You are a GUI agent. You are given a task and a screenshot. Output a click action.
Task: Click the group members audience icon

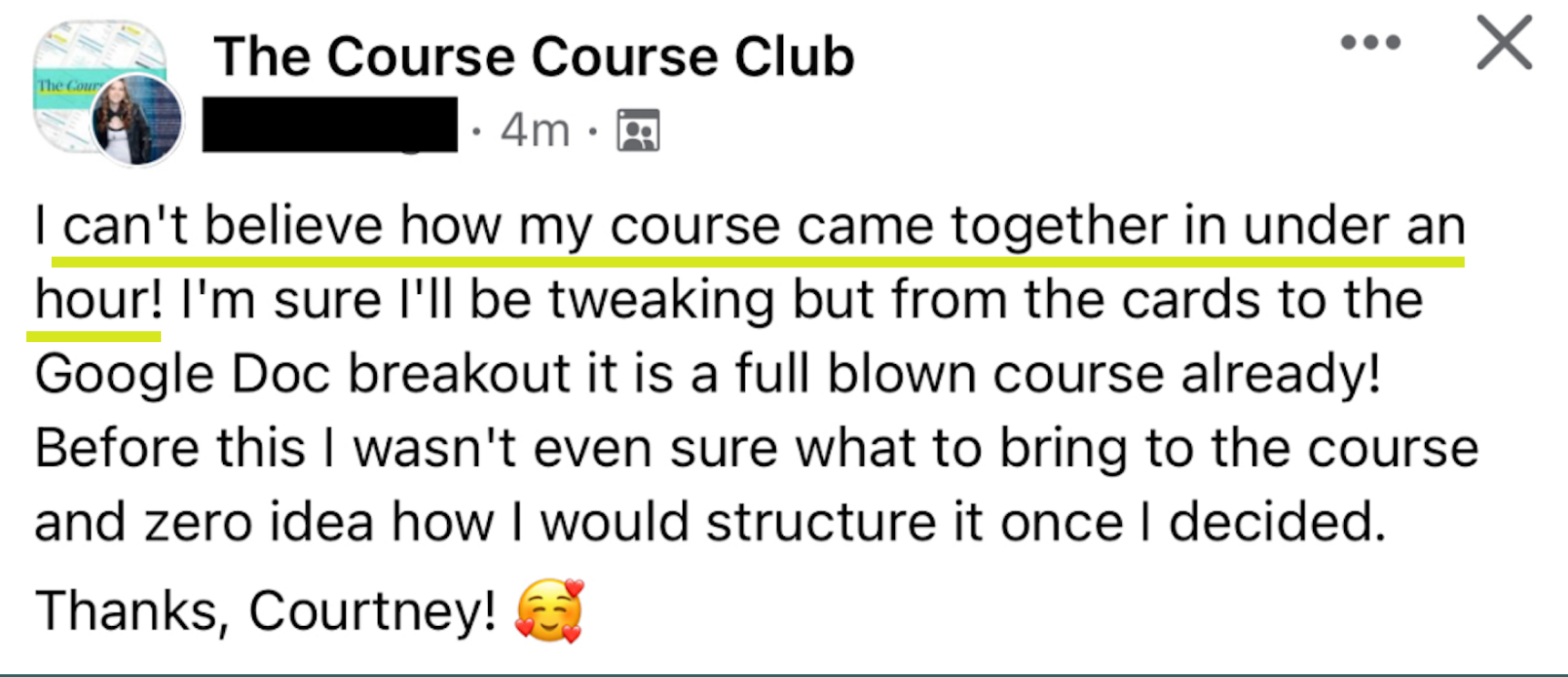pyautogui.click(x=637, y=130)
